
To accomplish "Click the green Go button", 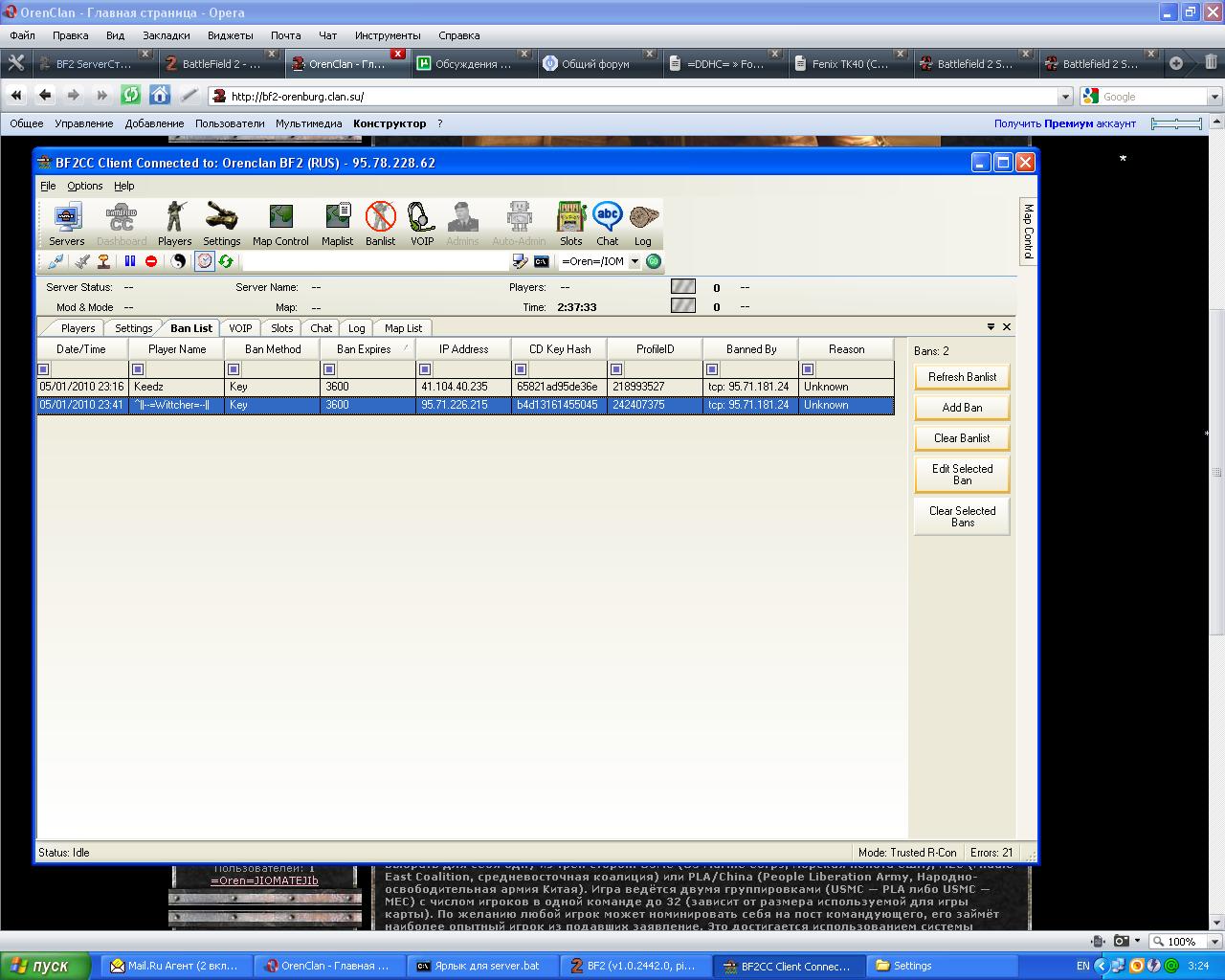I will [x=654, y=261].
